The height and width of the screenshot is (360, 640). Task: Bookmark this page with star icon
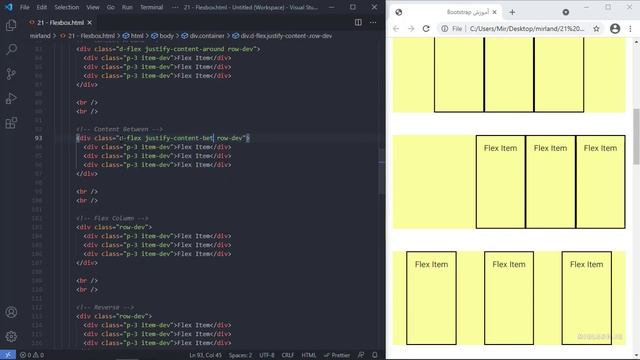(596, 29)
